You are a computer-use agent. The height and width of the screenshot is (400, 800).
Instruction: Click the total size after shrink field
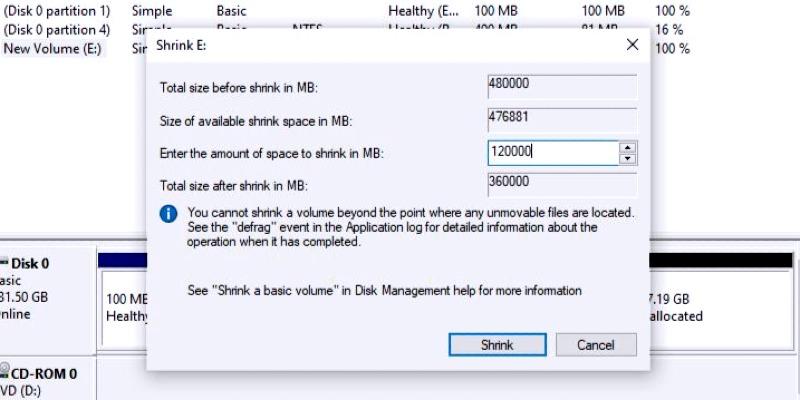tap(561, 185)
